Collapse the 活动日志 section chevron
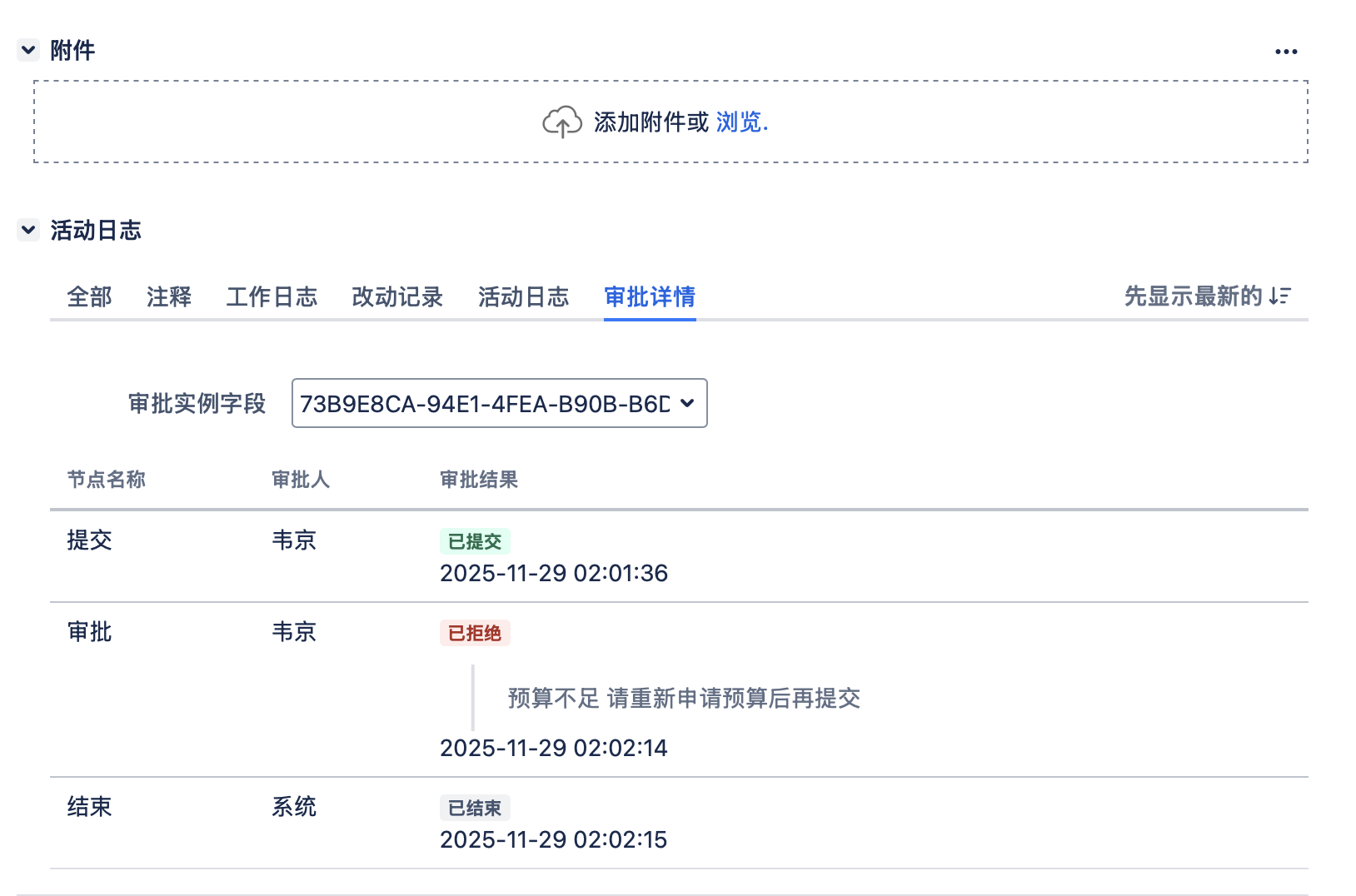The width and height of the screenshot is (1356, 896). coord(28,230)
